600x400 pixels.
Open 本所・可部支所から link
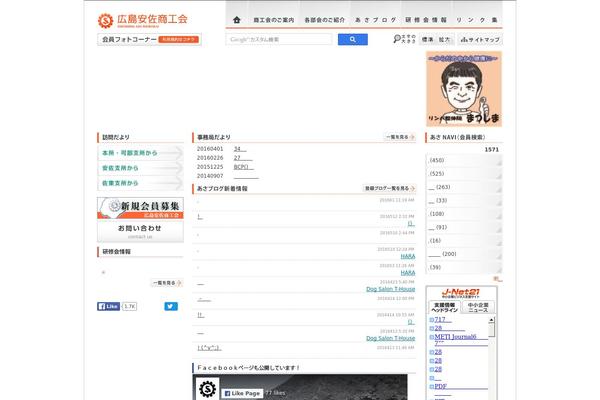click(140, 153)
